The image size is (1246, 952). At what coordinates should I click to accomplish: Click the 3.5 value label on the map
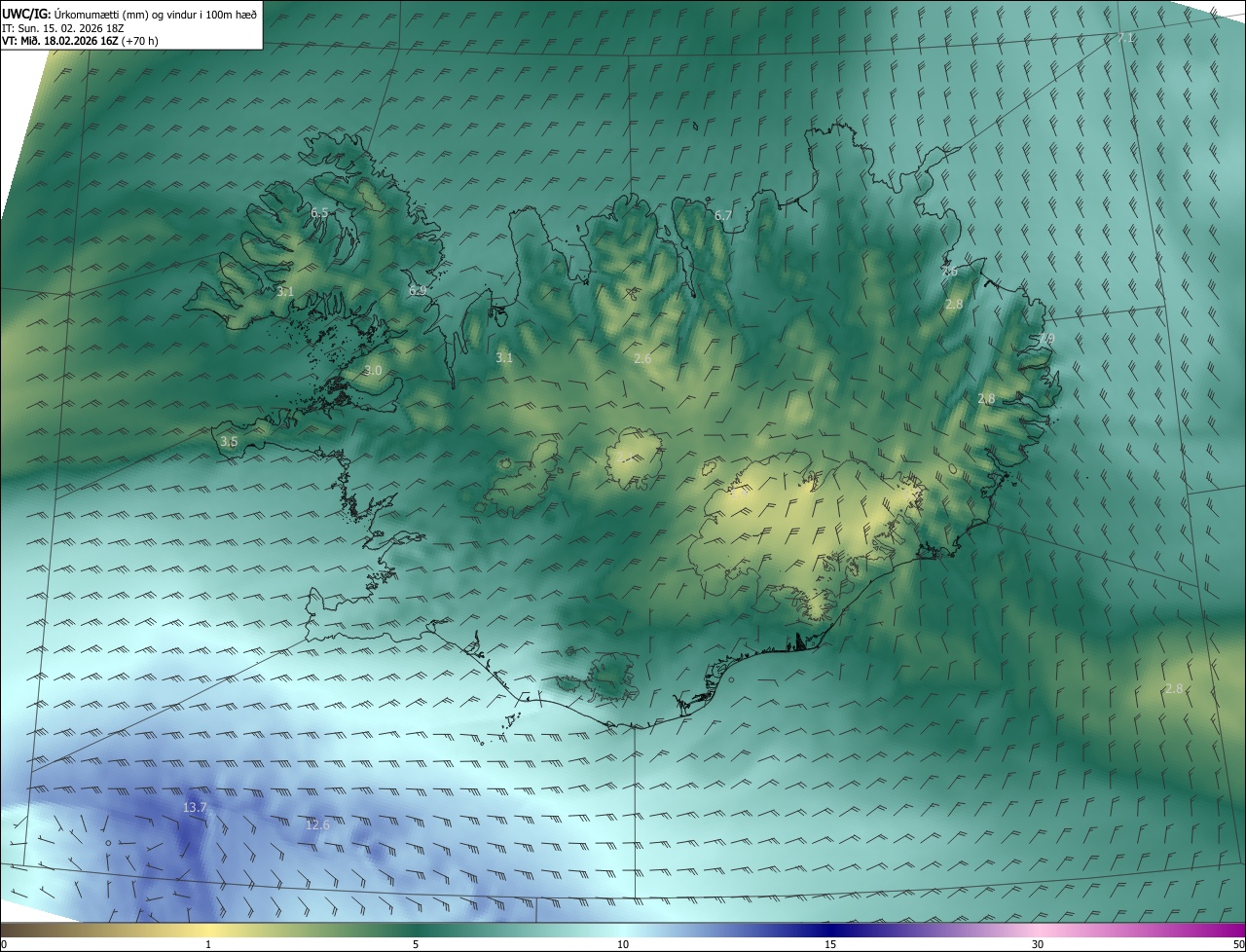pos(229,442)
